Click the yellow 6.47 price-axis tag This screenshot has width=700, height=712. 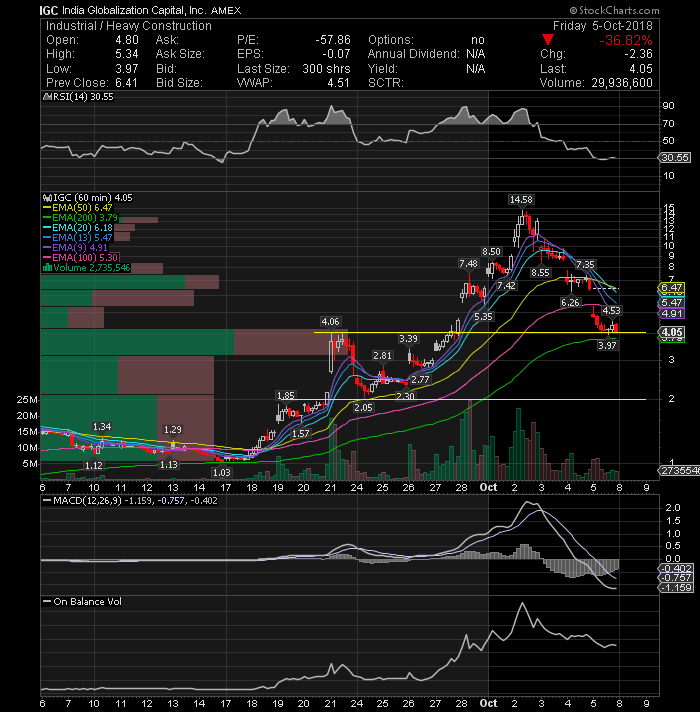click(x=671, y=287)
